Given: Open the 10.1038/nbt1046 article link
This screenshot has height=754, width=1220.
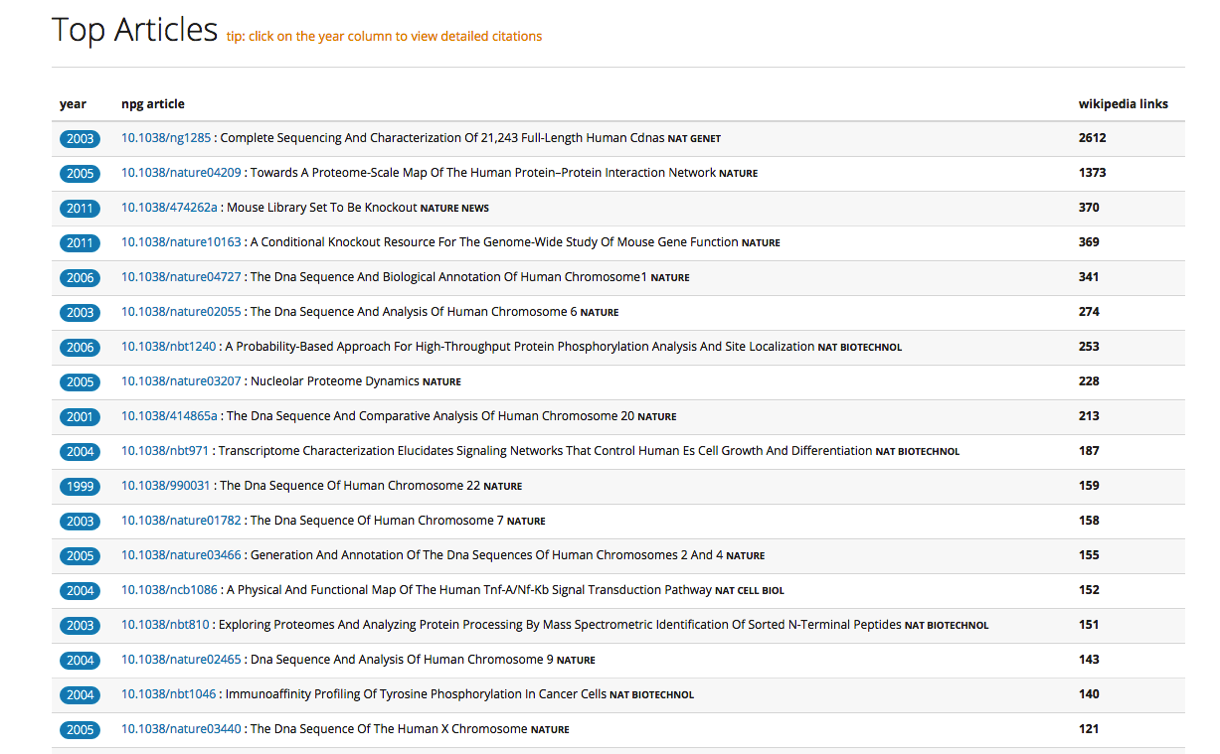Looking at the screenshot, I should tap(169, 694).
